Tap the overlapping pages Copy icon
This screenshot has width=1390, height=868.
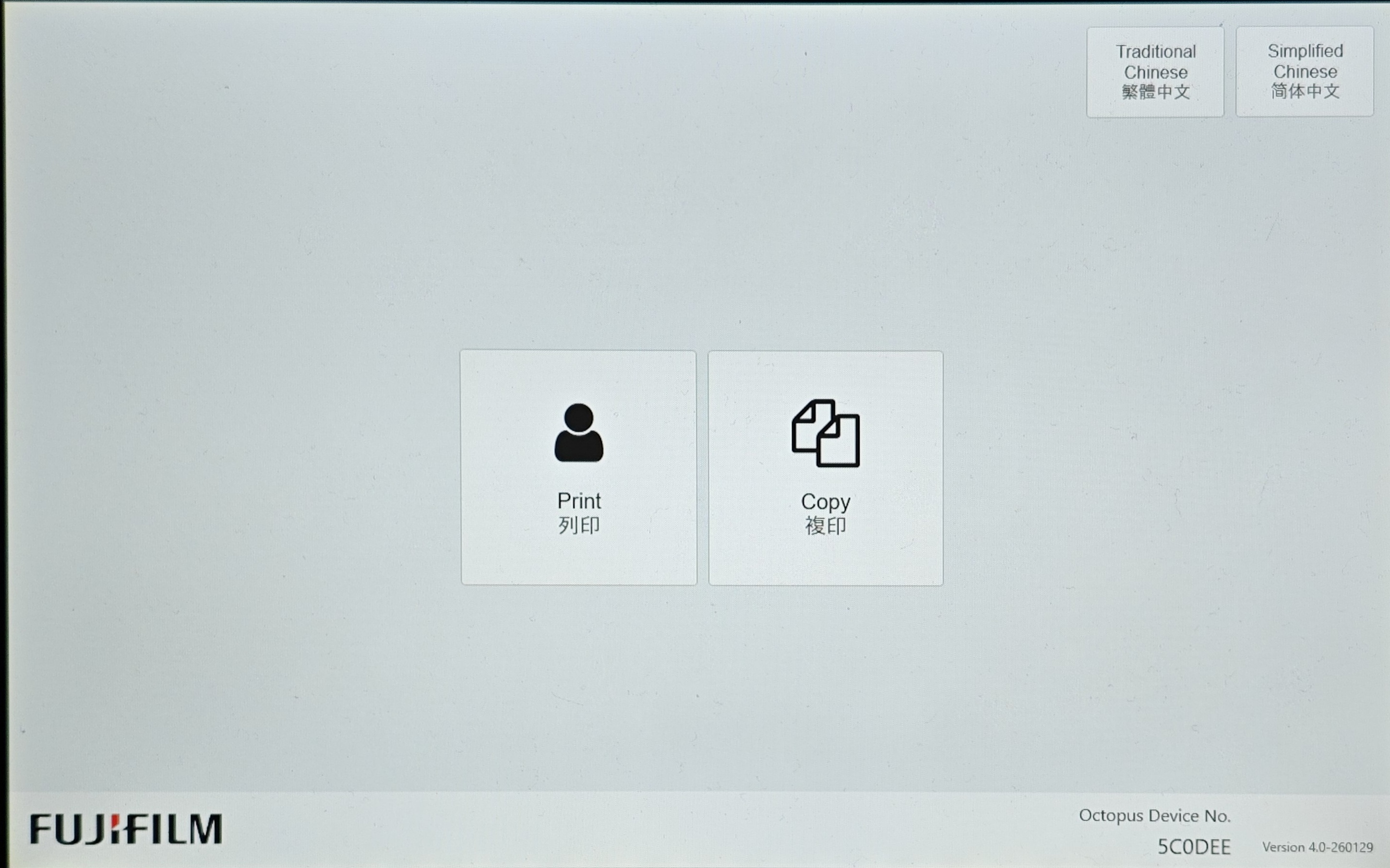coord(825,433)
